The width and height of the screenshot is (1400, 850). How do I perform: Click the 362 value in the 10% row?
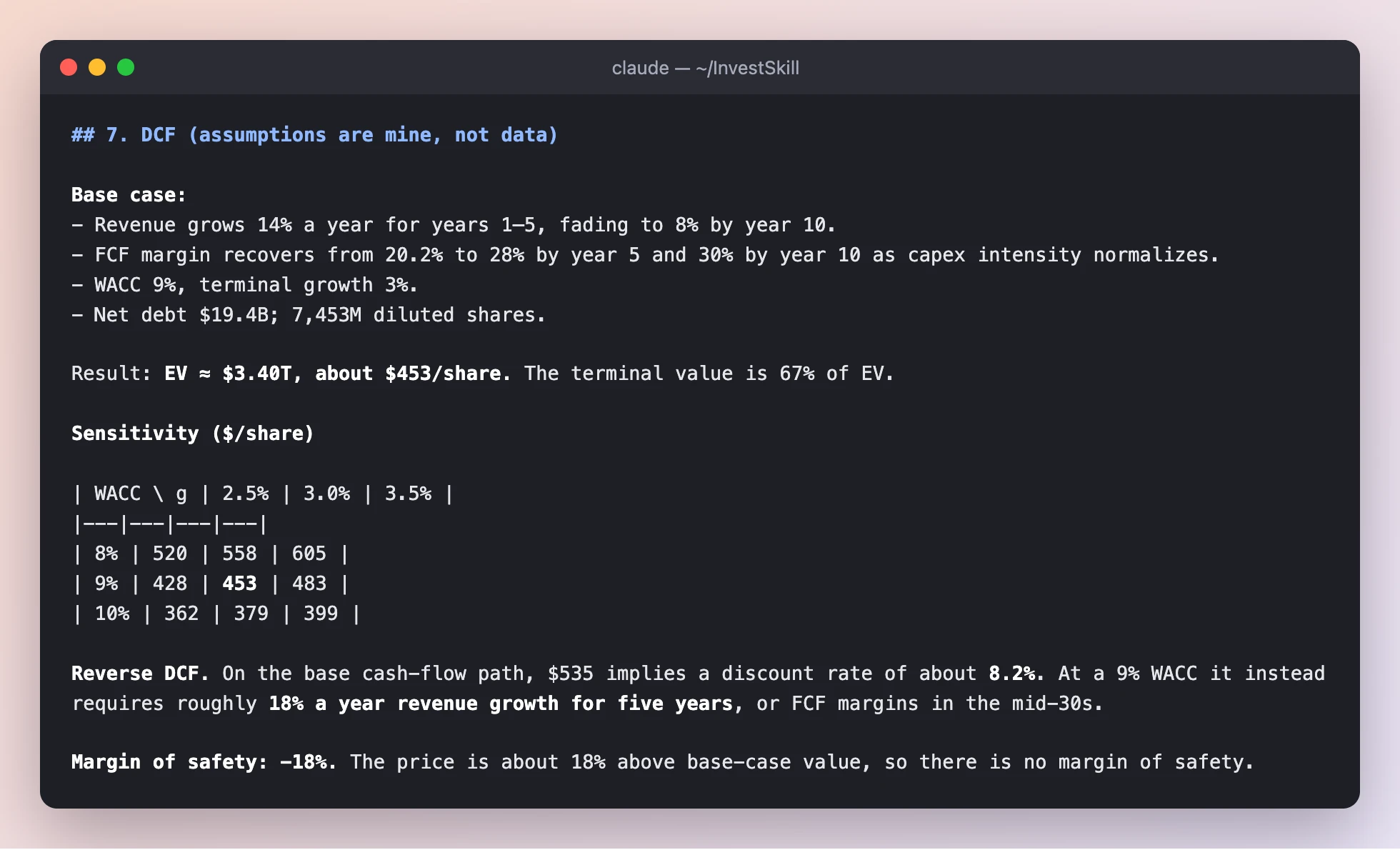click(181, 614)
